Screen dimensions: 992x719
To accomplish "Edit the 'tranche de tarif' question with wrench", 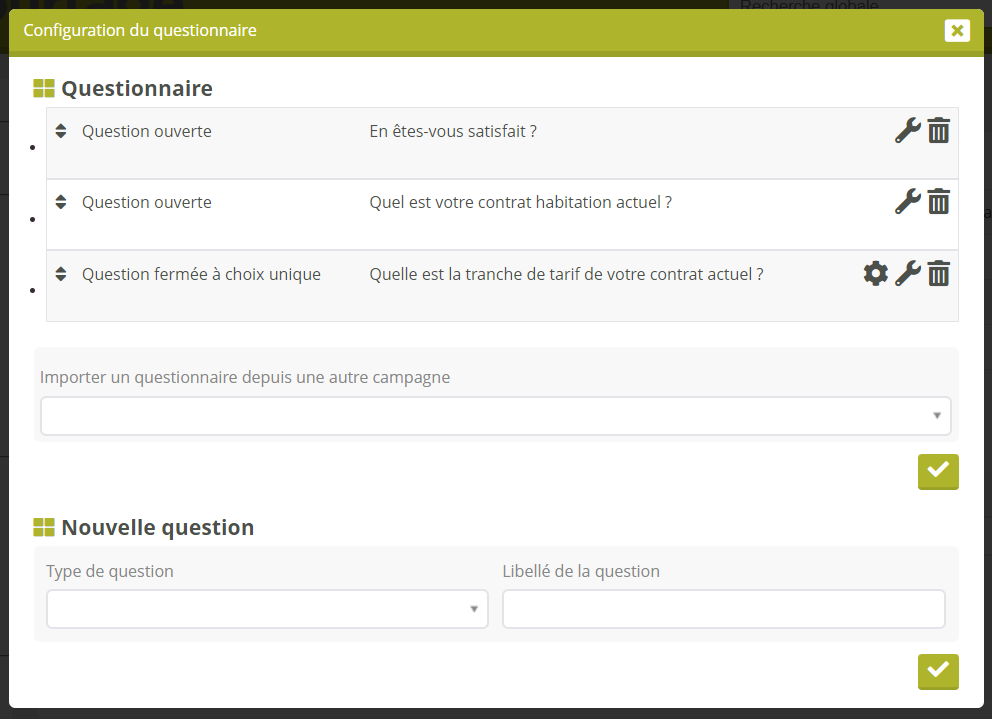I will tap(907, 274).
